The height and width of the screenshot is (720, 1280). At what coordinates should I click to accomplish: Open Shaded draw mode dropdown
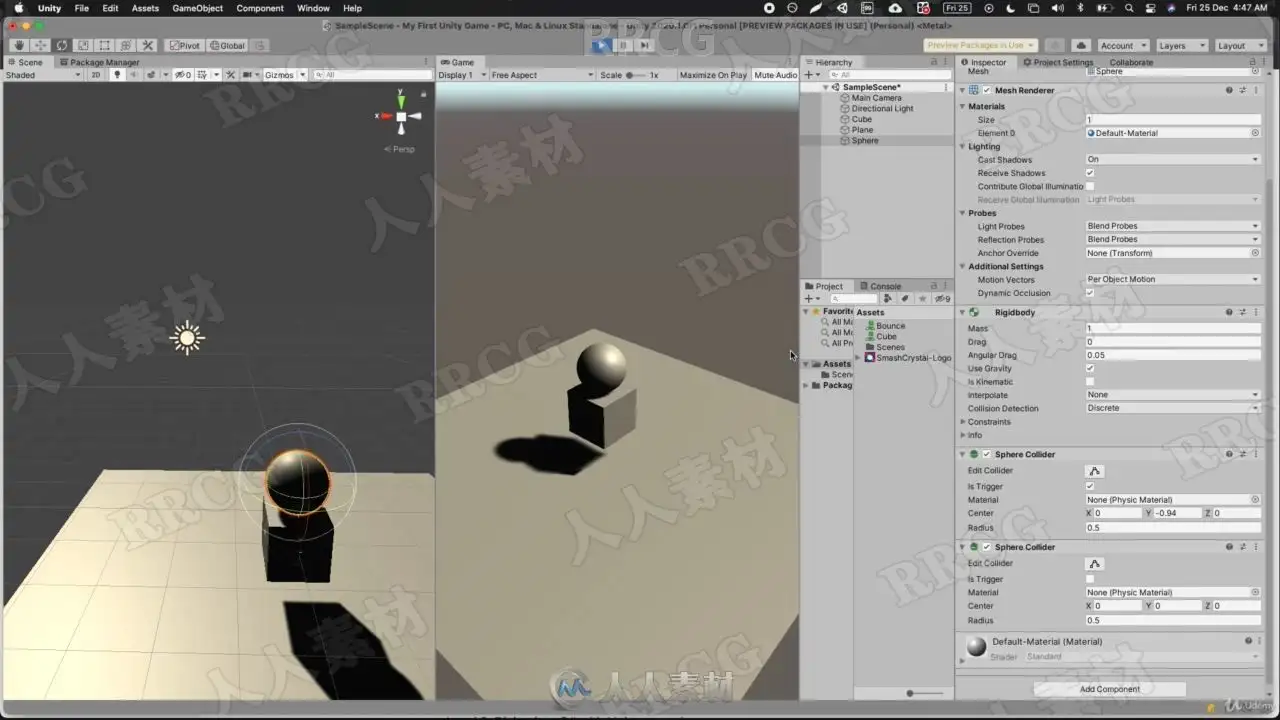[x=43, y=75]
